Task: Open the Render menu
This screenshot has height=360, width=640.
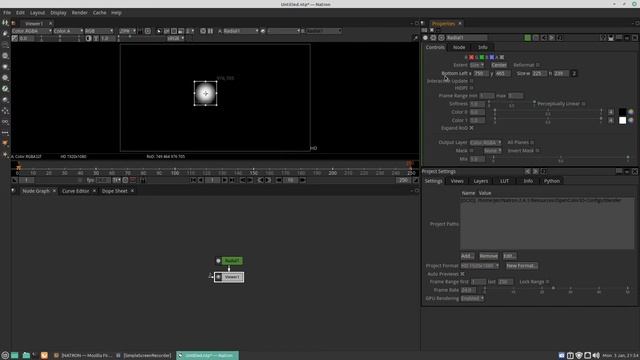Action: pyautogui.click(x=80, y=13)
